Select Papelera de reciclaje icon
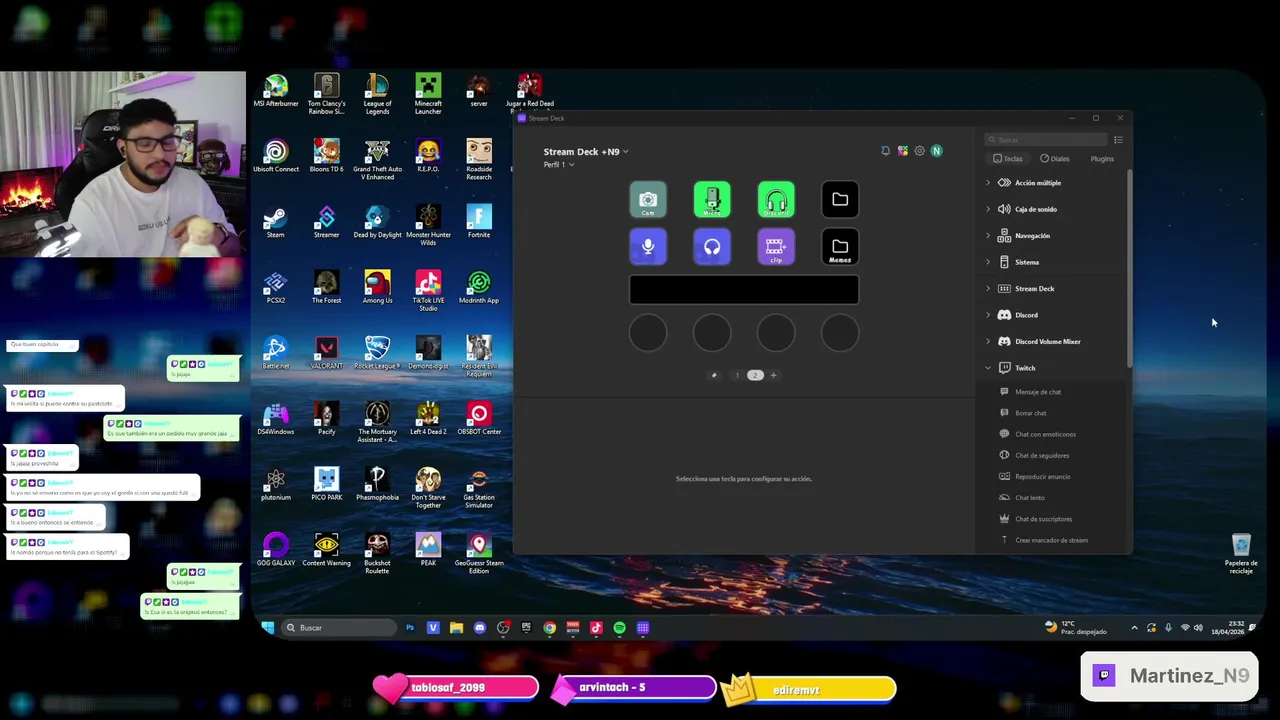This screenshot has width=1280, height=720. click(1241, 553)
